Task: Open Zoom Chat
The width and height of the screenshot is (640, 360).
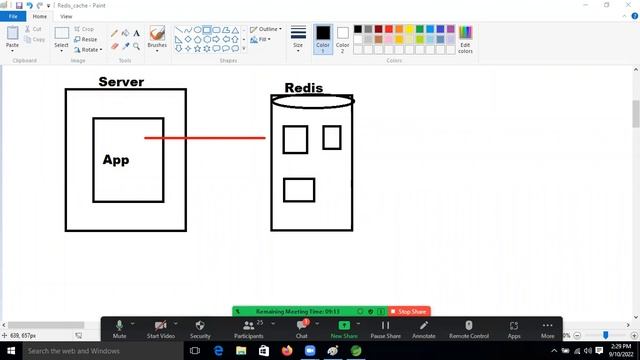Action: click(302, 329)
